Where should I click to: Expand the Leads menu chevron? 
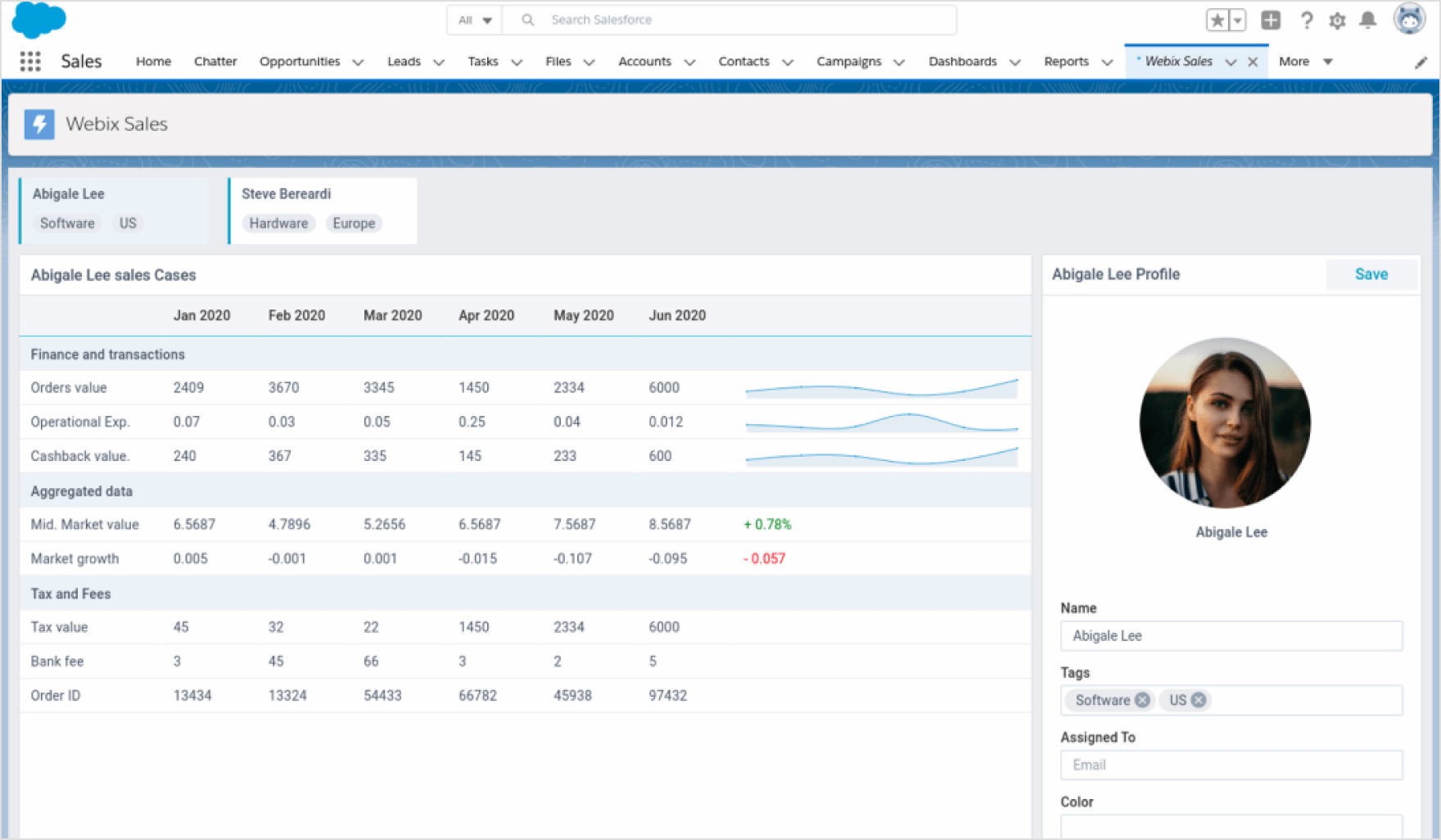[x=439, y=62]
